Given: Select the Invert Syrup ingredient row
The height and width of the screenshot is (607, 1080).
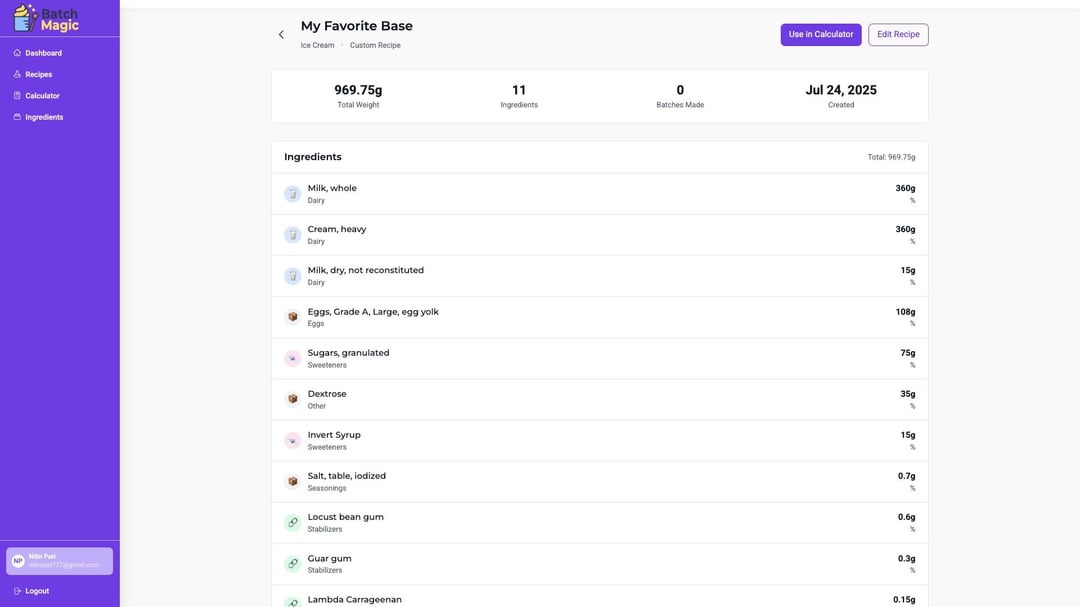Looking at the screenshot, I should click(599, 440).
